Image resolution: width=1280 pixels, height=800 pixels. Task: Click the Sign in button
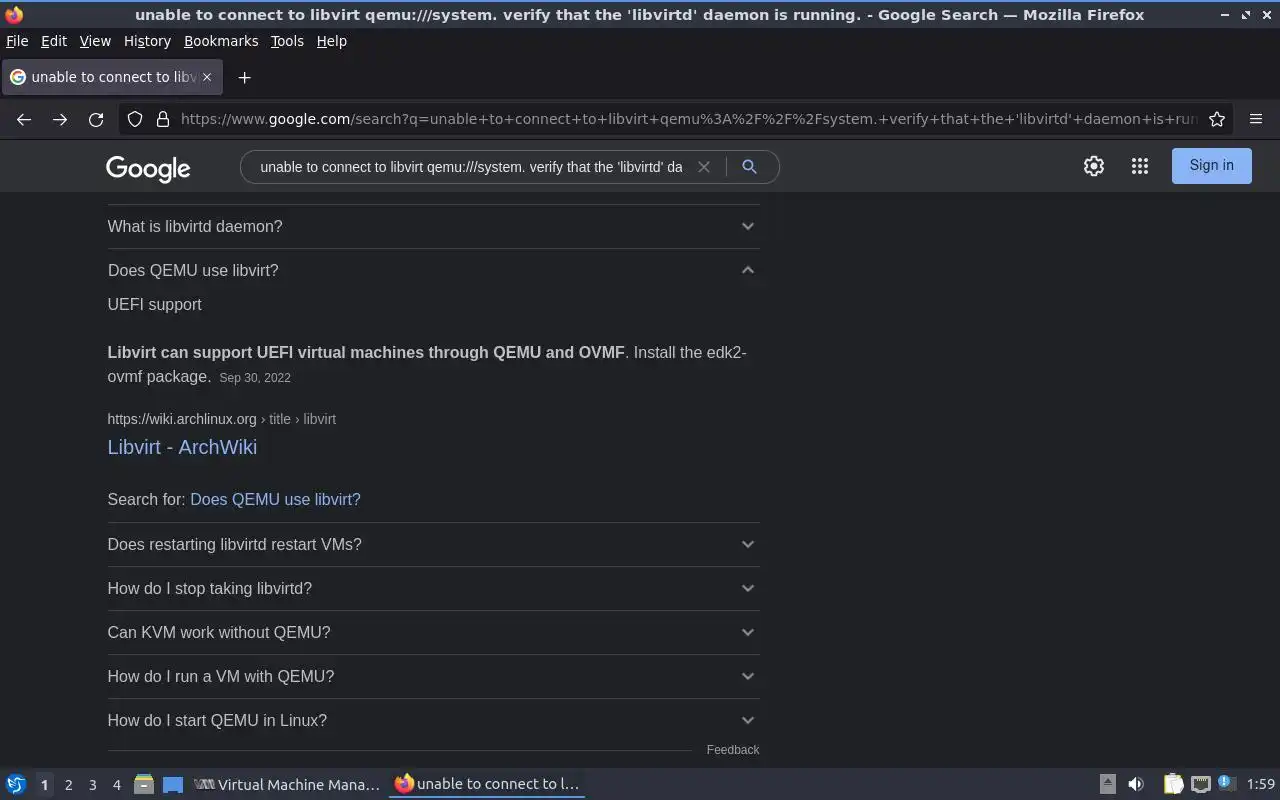pos(1211,166)
